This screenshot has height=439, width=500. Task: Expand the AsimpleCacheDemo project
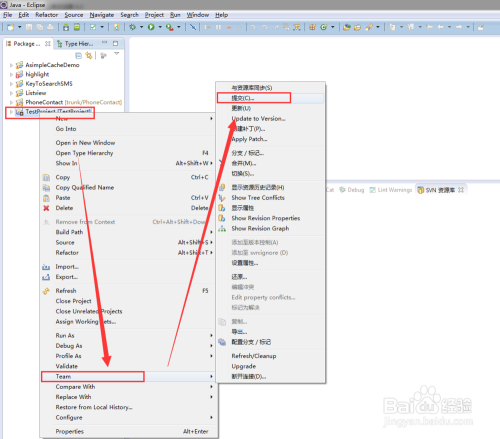11,65
